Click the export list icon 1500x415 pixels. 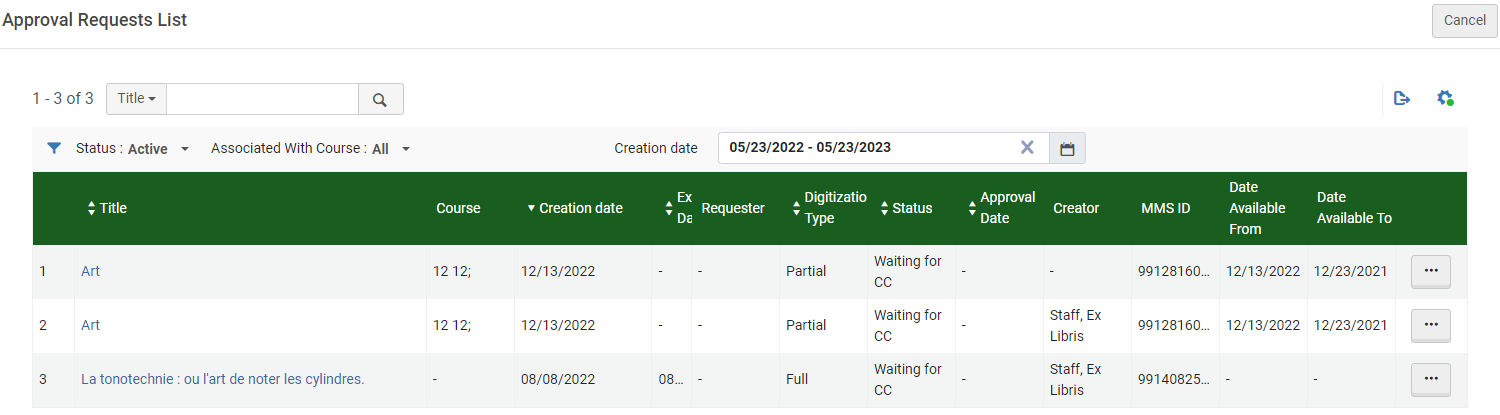[x=1402, y=98]
